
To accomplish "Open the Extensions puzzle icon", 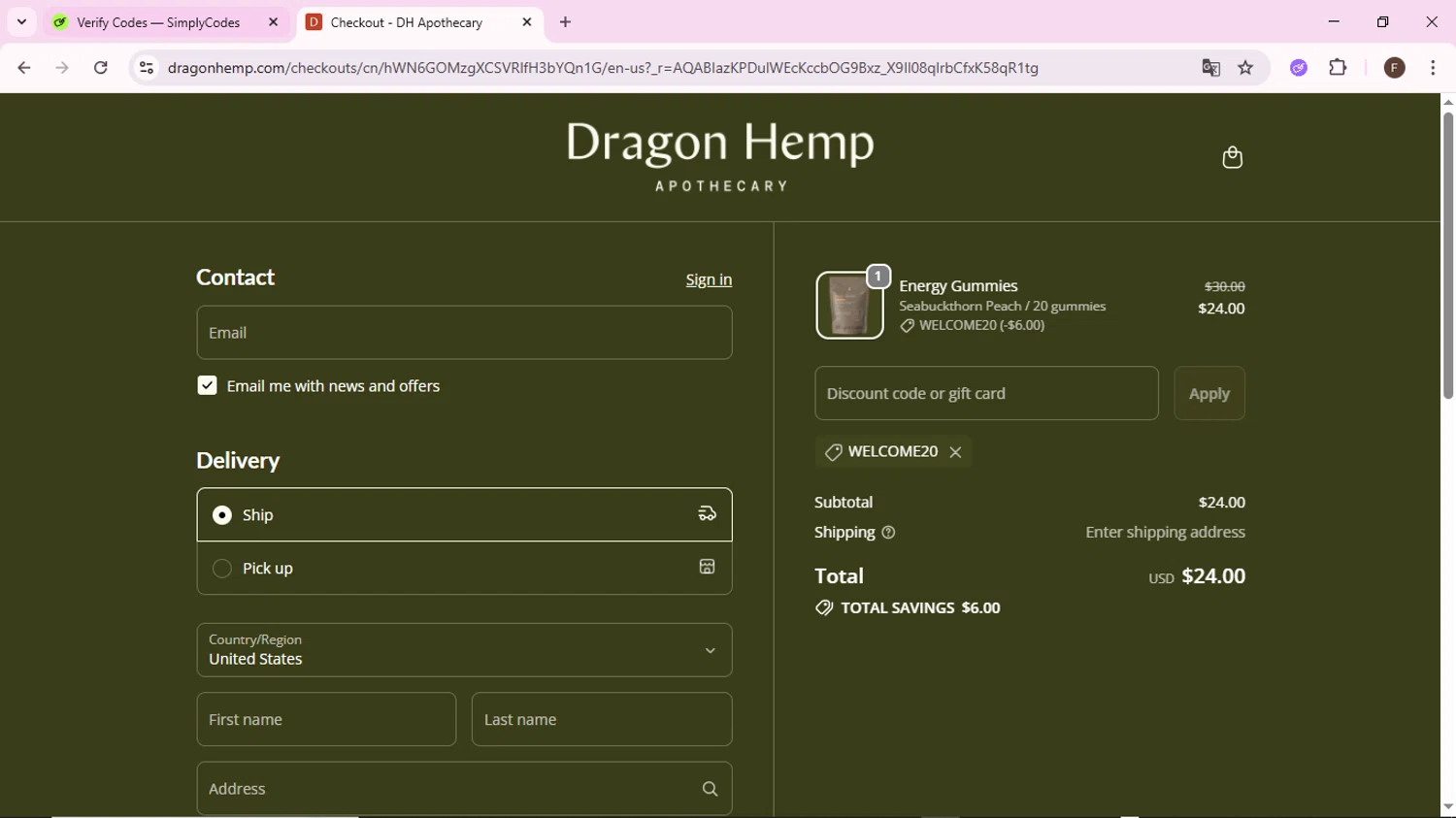I will coord(1338,68).
